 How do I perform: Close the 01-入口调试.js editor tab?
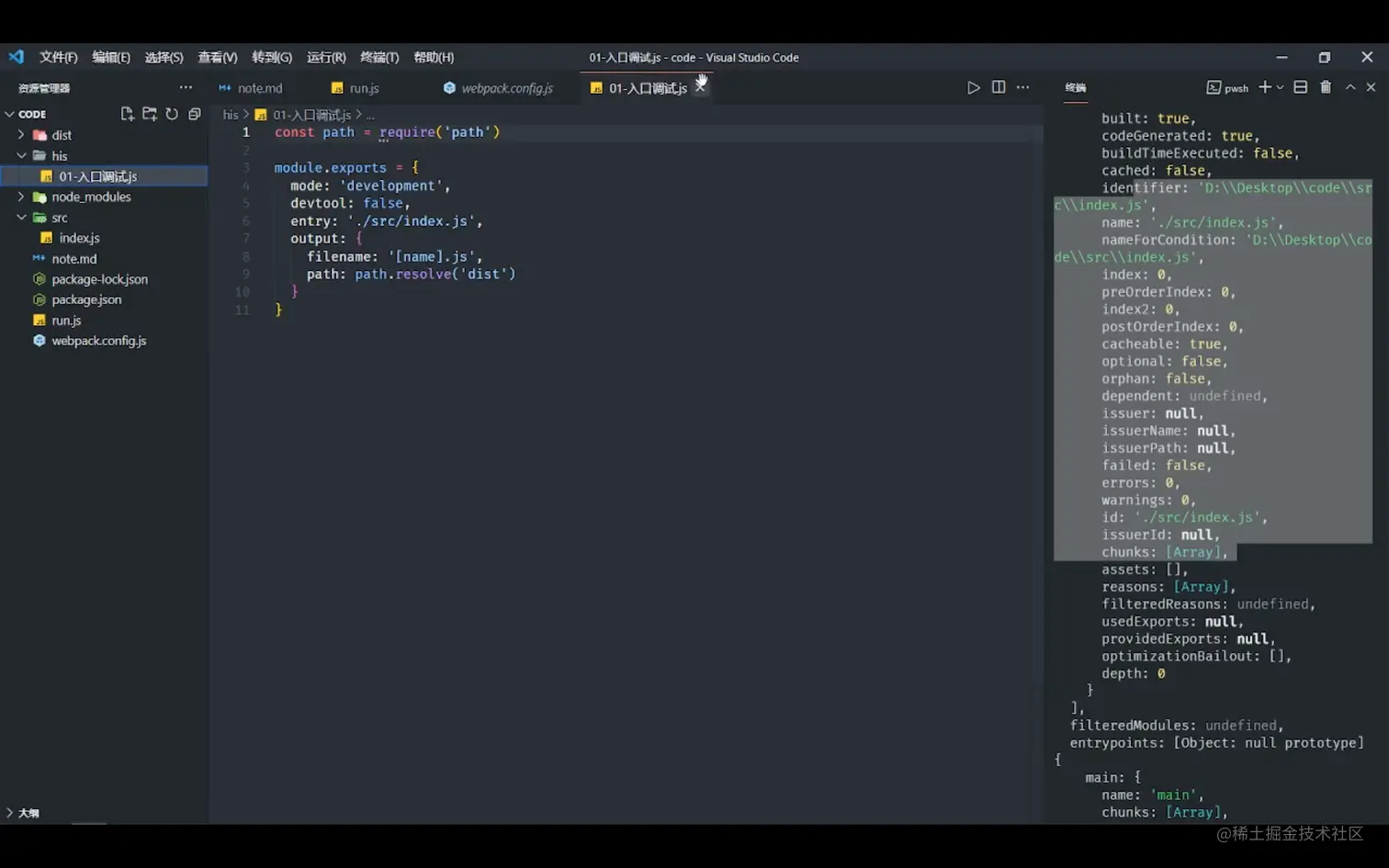[701, 86]
